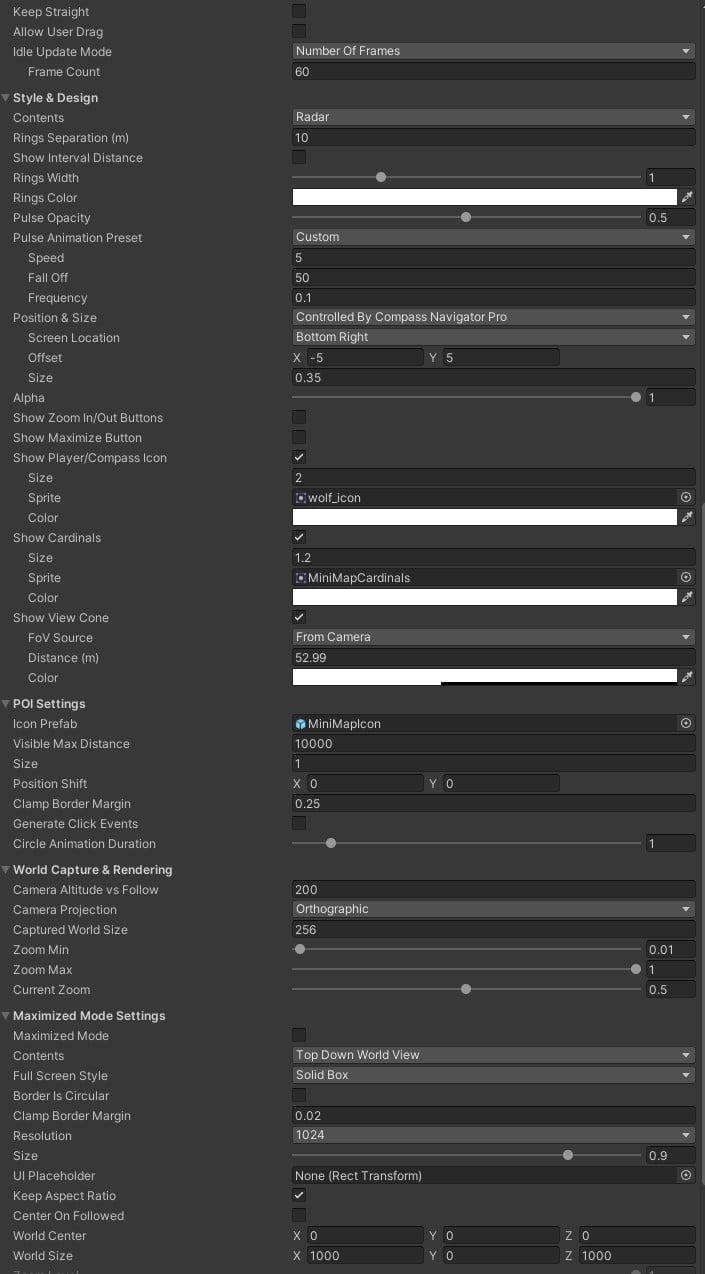Click eyedropper next to player icon Color
This screenshot has height=1274, width=705.
click(x=687, y=517)
